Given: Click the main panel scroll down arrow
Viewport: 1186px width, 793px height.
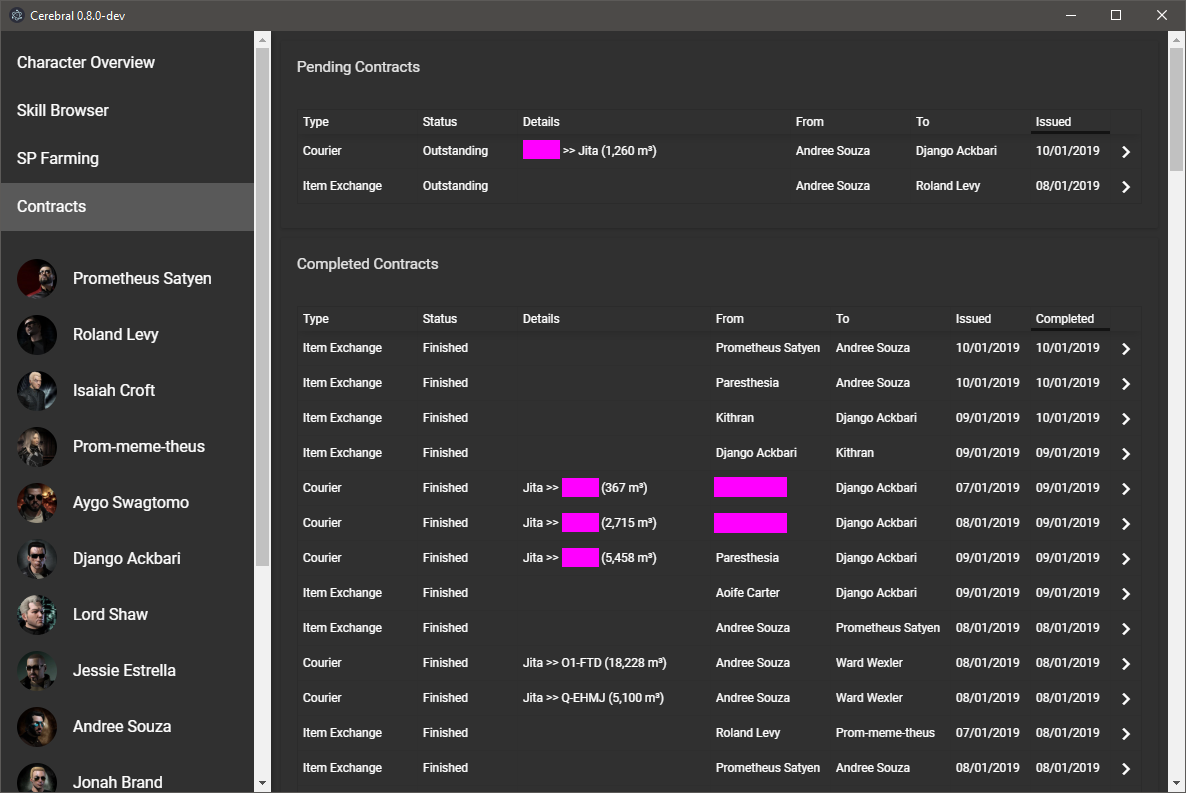Looking at the screenshot, I should [x=1176, y=783].
